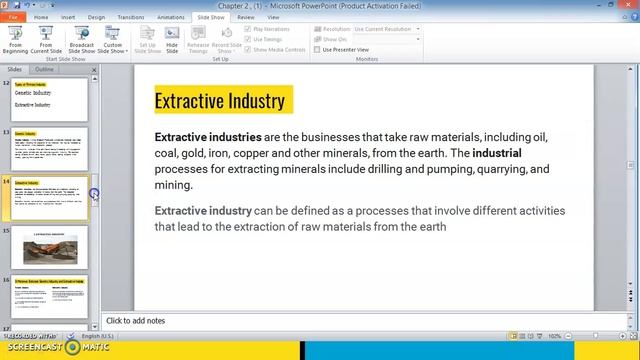This screenshot has width=640, height=360.
Task: Toggle the Hide Slide button
Action: point(172,40)
